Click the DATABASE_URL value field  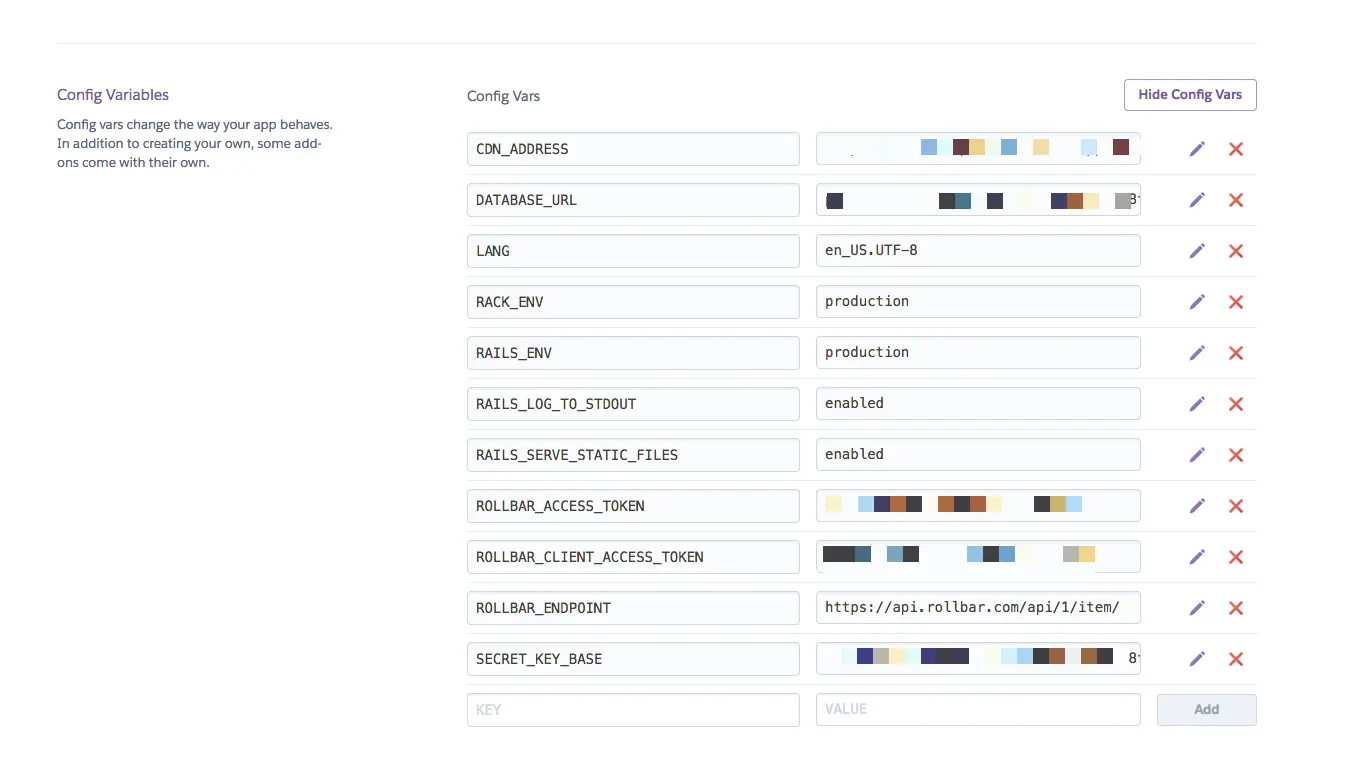(x=978, y=200)
